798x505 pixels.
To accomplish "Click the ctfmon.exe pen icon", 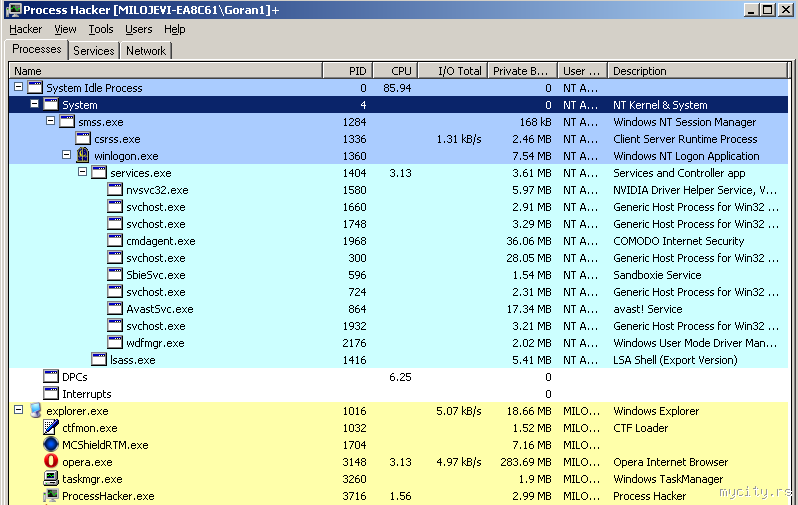I will click(51, 428).
